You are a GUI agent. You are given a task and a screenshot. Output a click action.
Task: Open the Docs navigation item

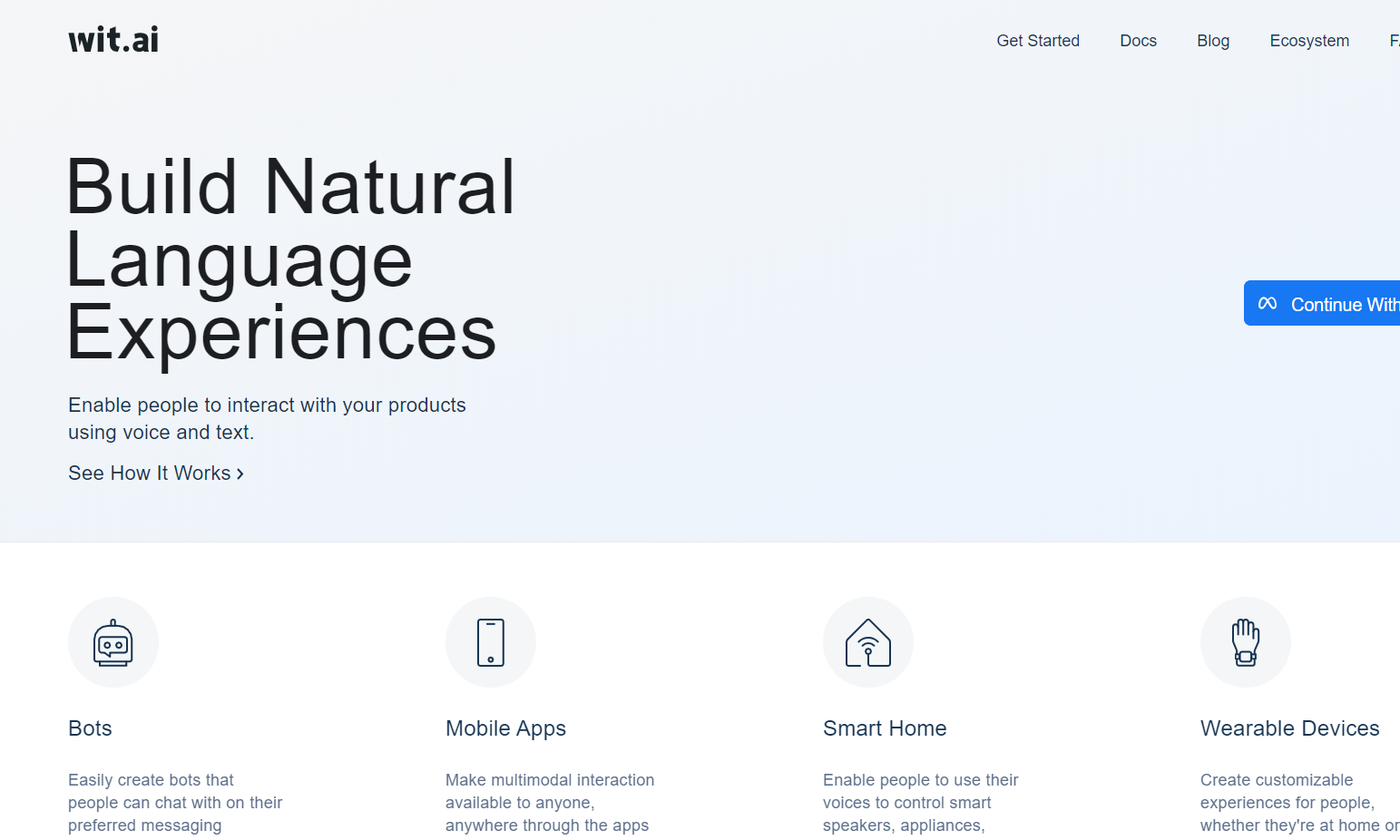point(1138,41)
